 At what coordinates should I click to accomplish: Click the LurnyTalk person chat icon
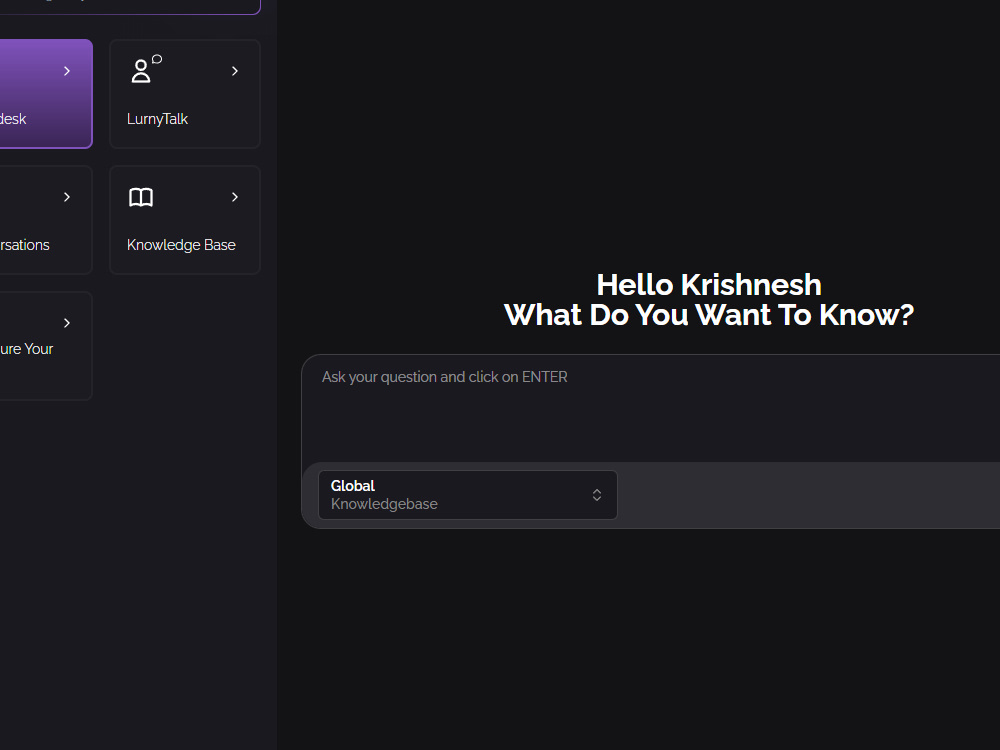click(146, 70)
